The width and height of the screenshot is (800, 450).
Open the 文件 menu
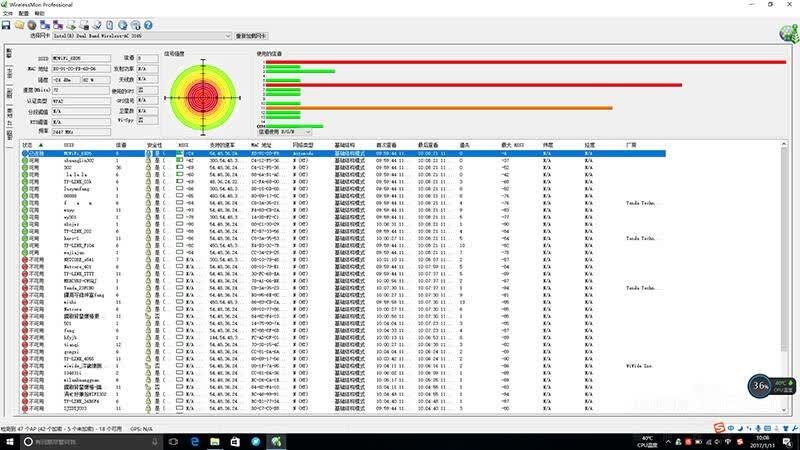pos(8,13)
